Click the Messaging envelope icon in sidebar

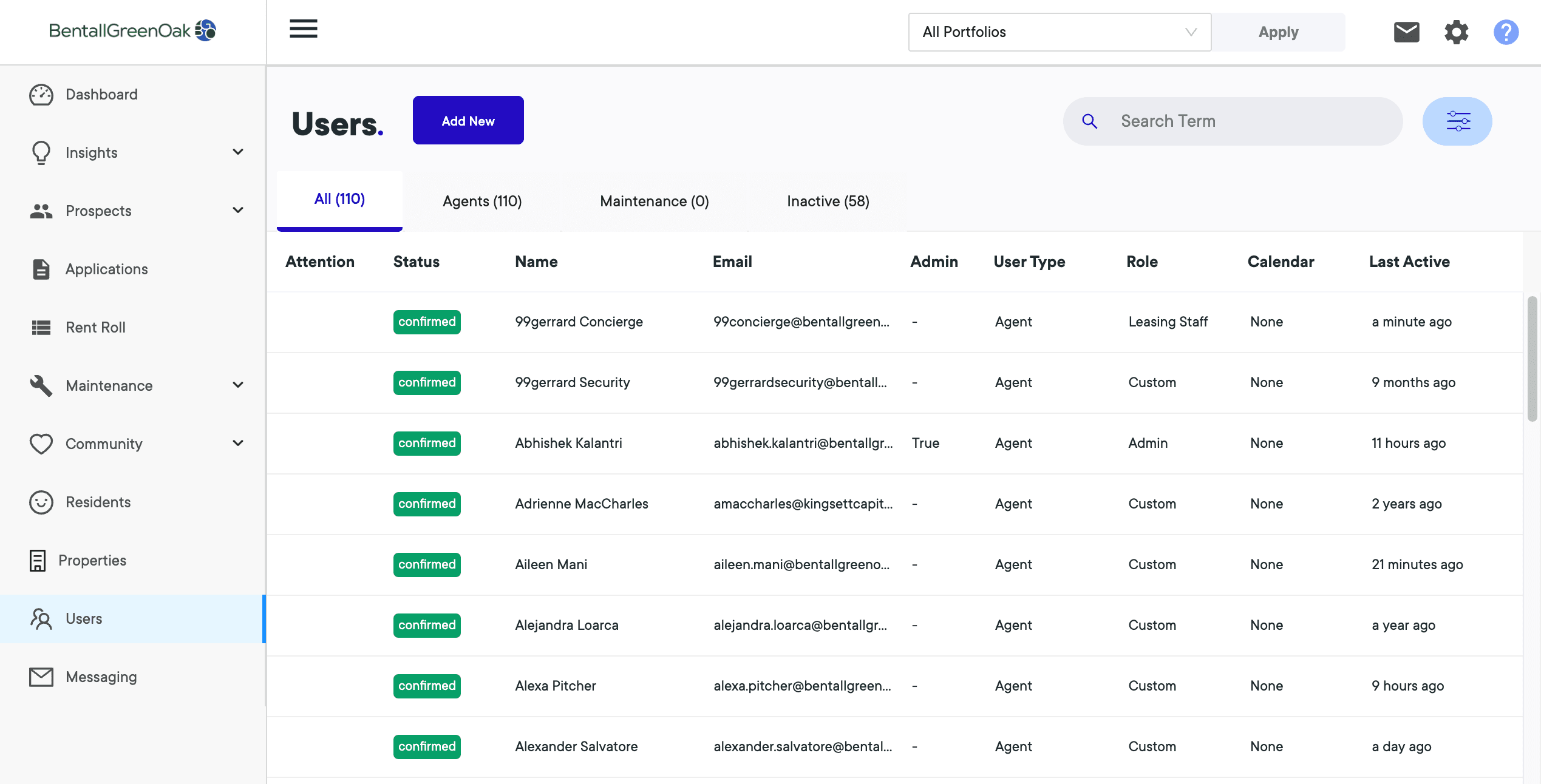point(41,677)
